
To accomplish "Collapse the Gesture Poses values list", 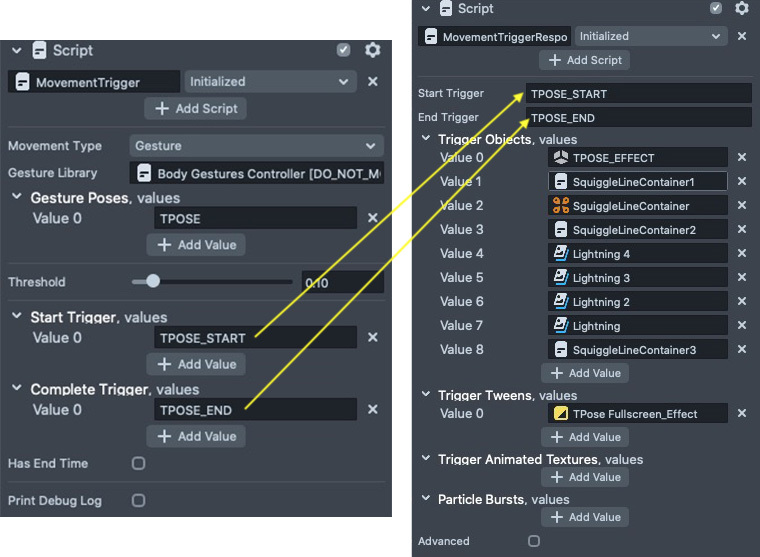I will click(16, 196).
